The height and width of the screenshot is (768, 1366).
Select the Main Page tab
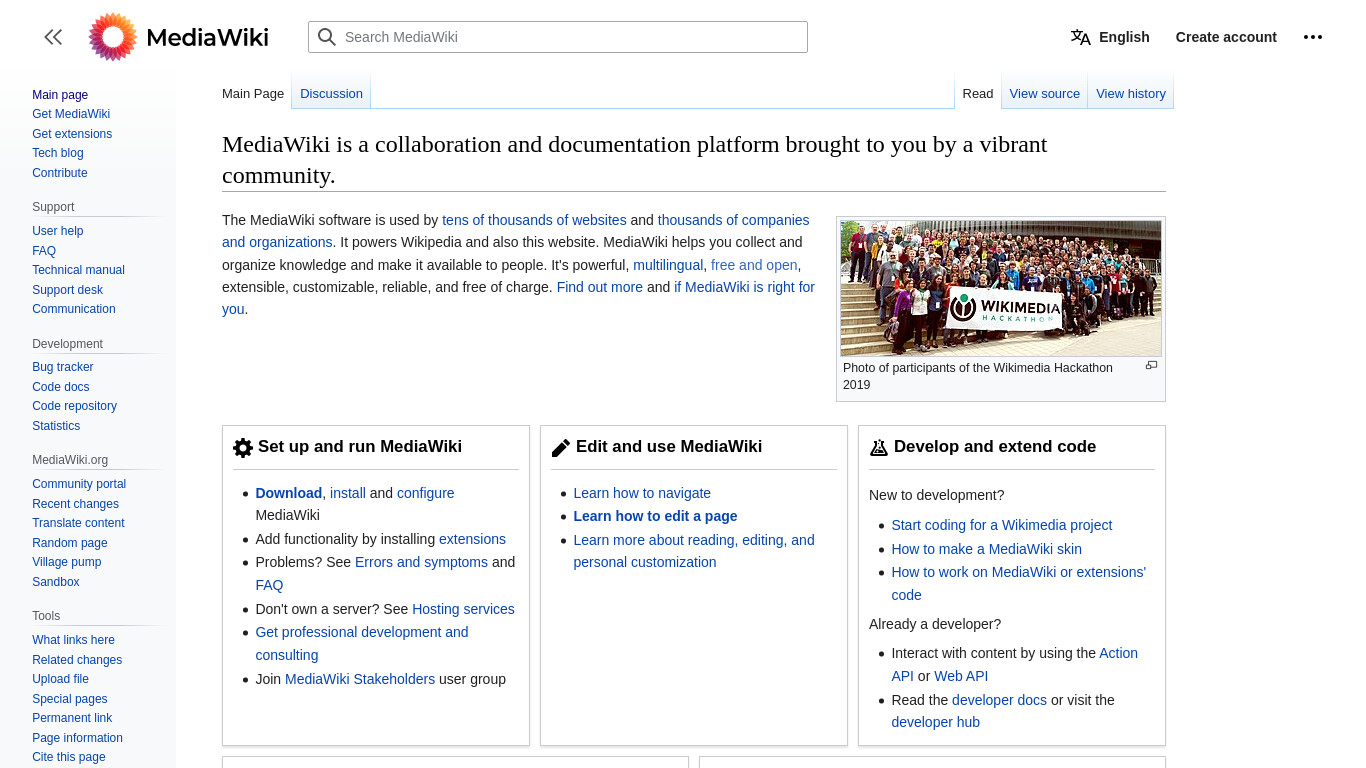pos(253,93)
